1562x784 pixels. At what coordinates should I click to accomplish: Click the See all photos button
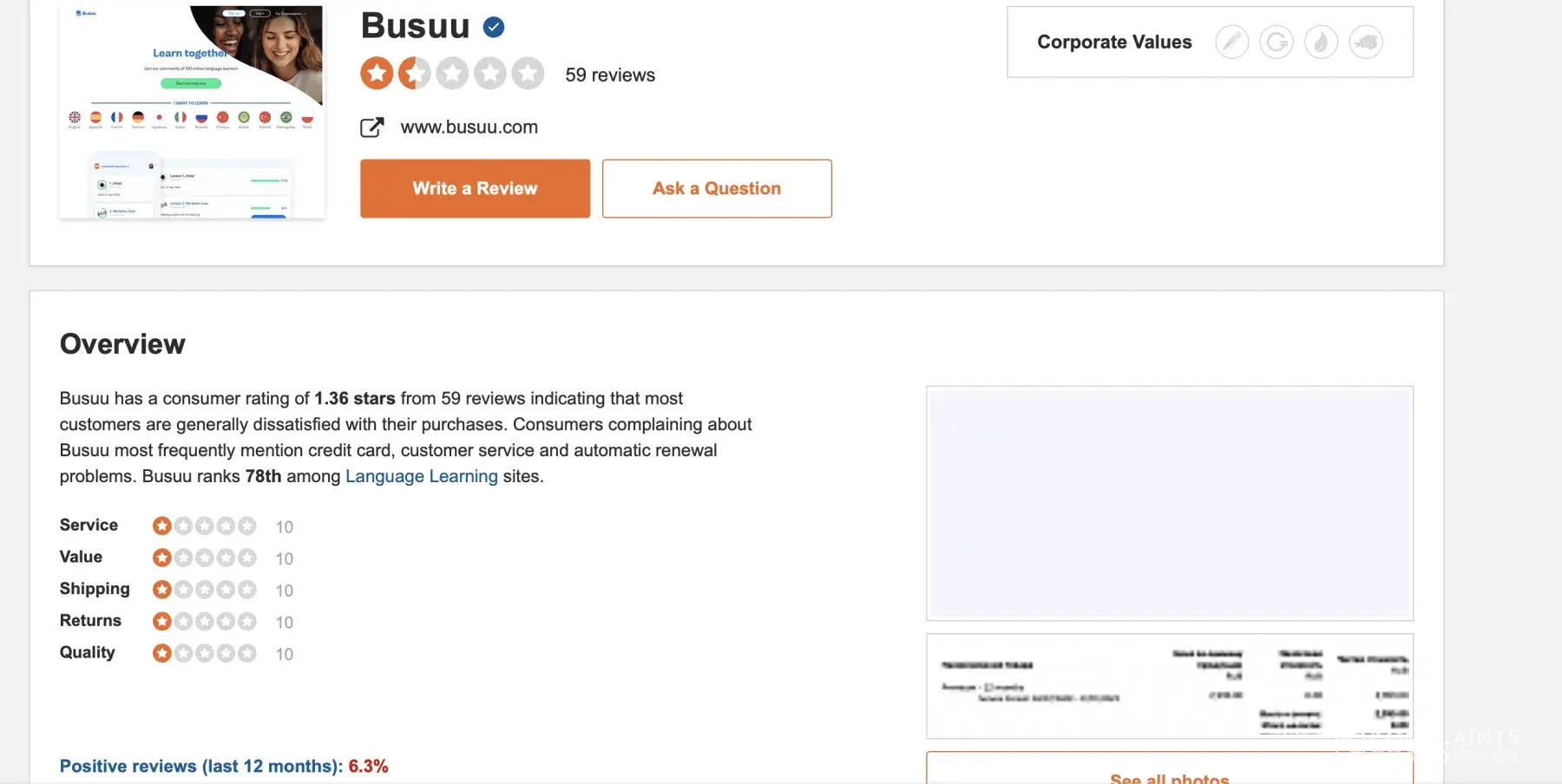(x=1169, y=776)
